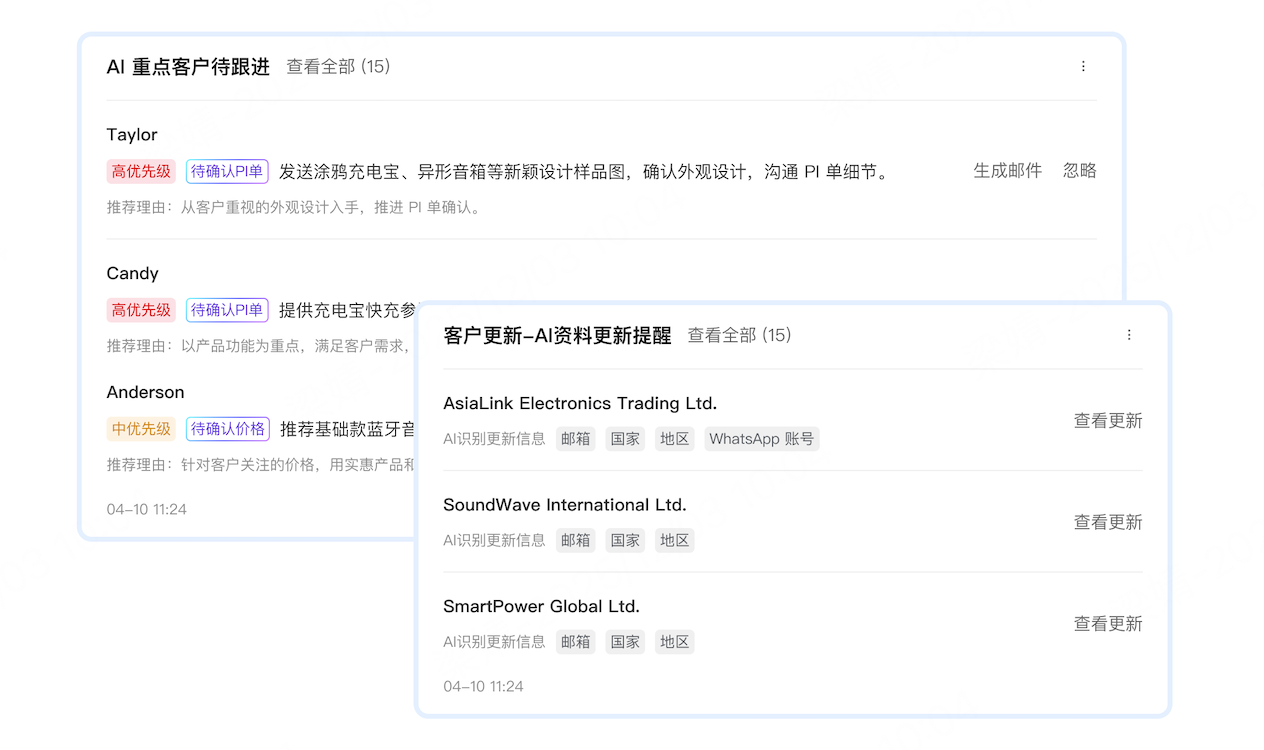Click 查看全部 (15) in the 客户更新 card
This screenshot has width=1264, height=750.
click(739, 336)
